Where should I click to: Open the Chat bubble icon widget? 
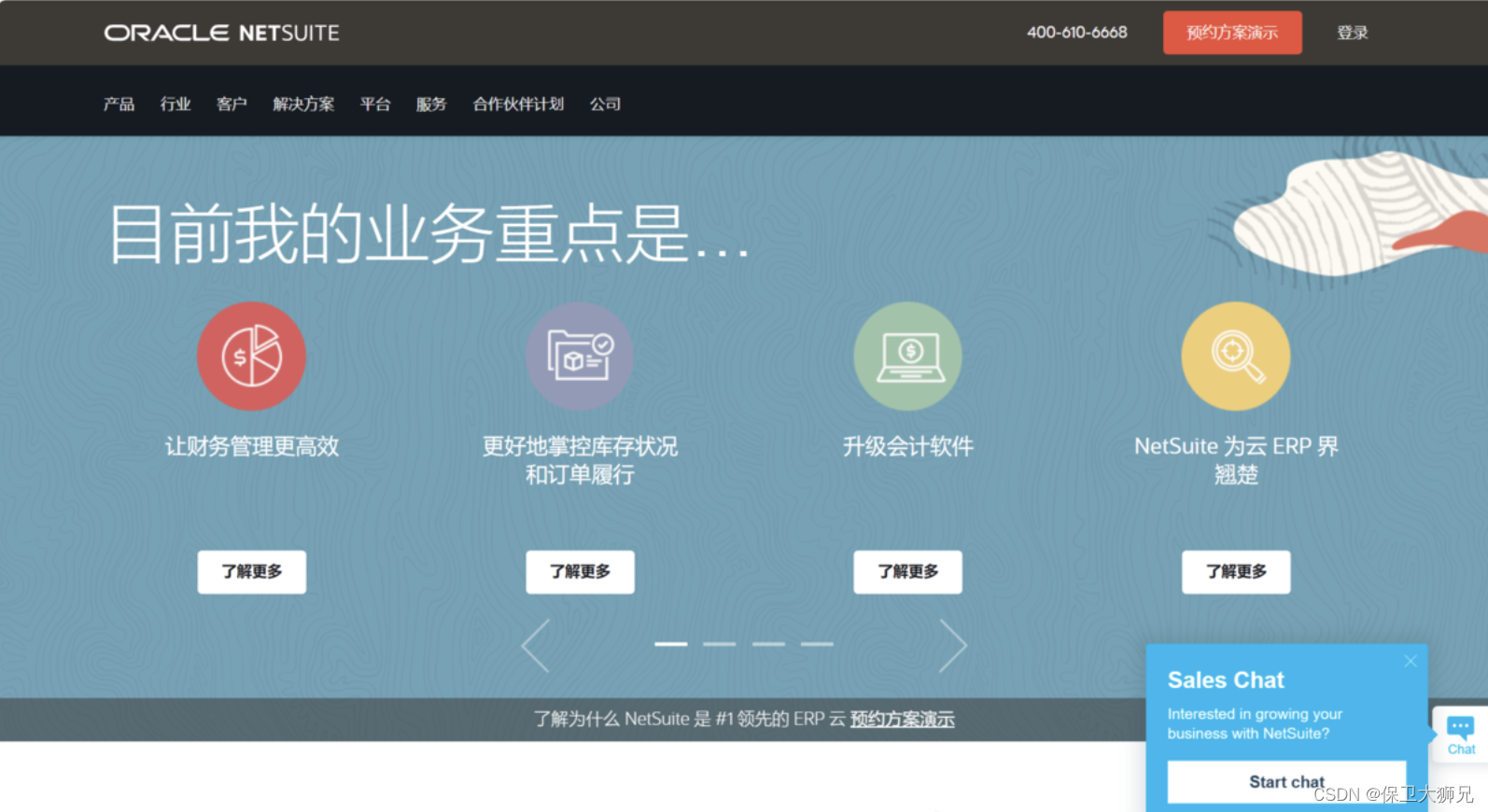pyautogui.click(x=1460, y=735)
